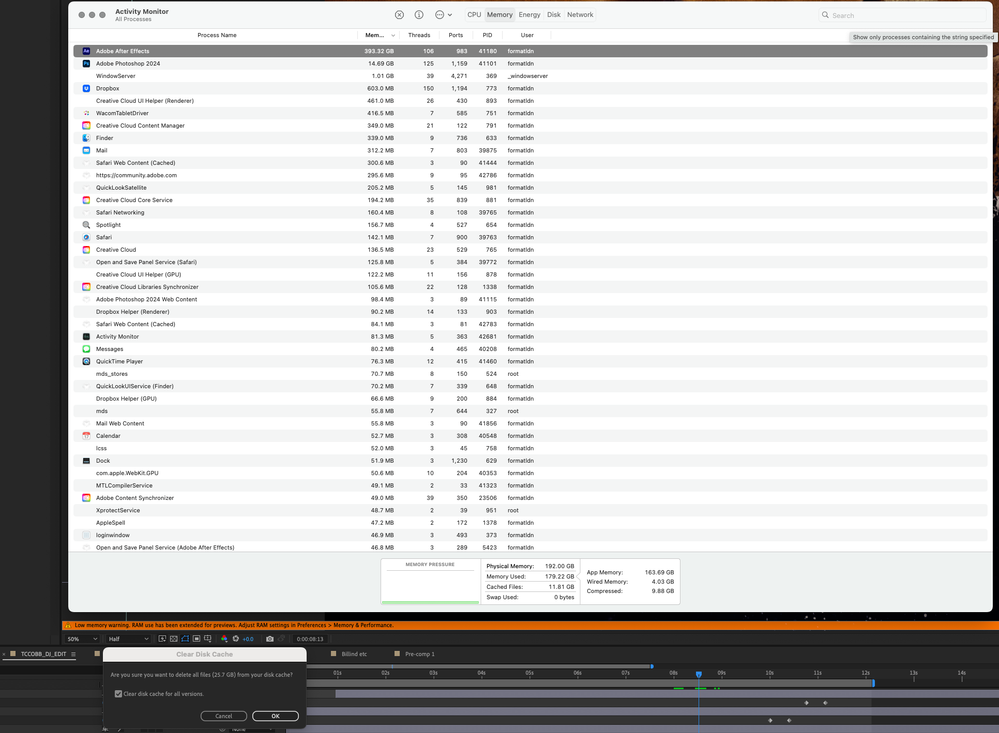999x733 pixels.
Task: Select the Messages process icon
Action: pos(86,349)
